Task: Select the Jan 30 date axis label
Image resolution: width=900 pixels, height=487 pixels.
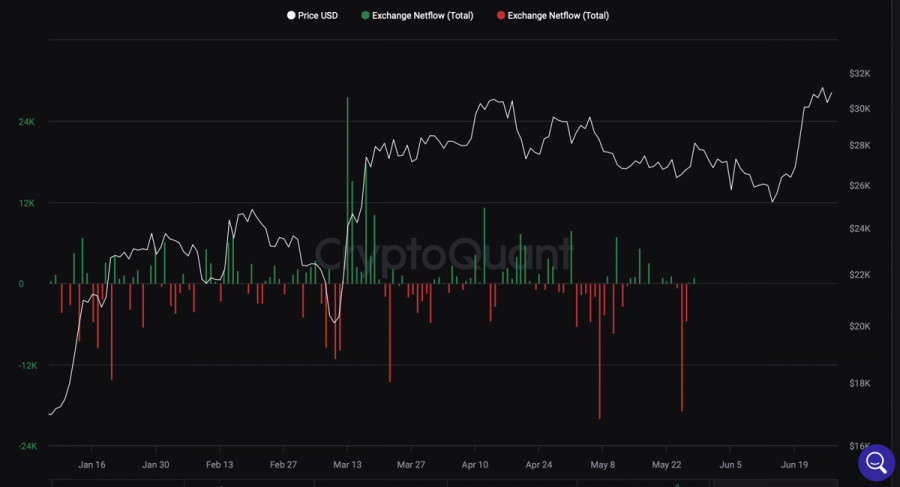Action: click(156, 465)
